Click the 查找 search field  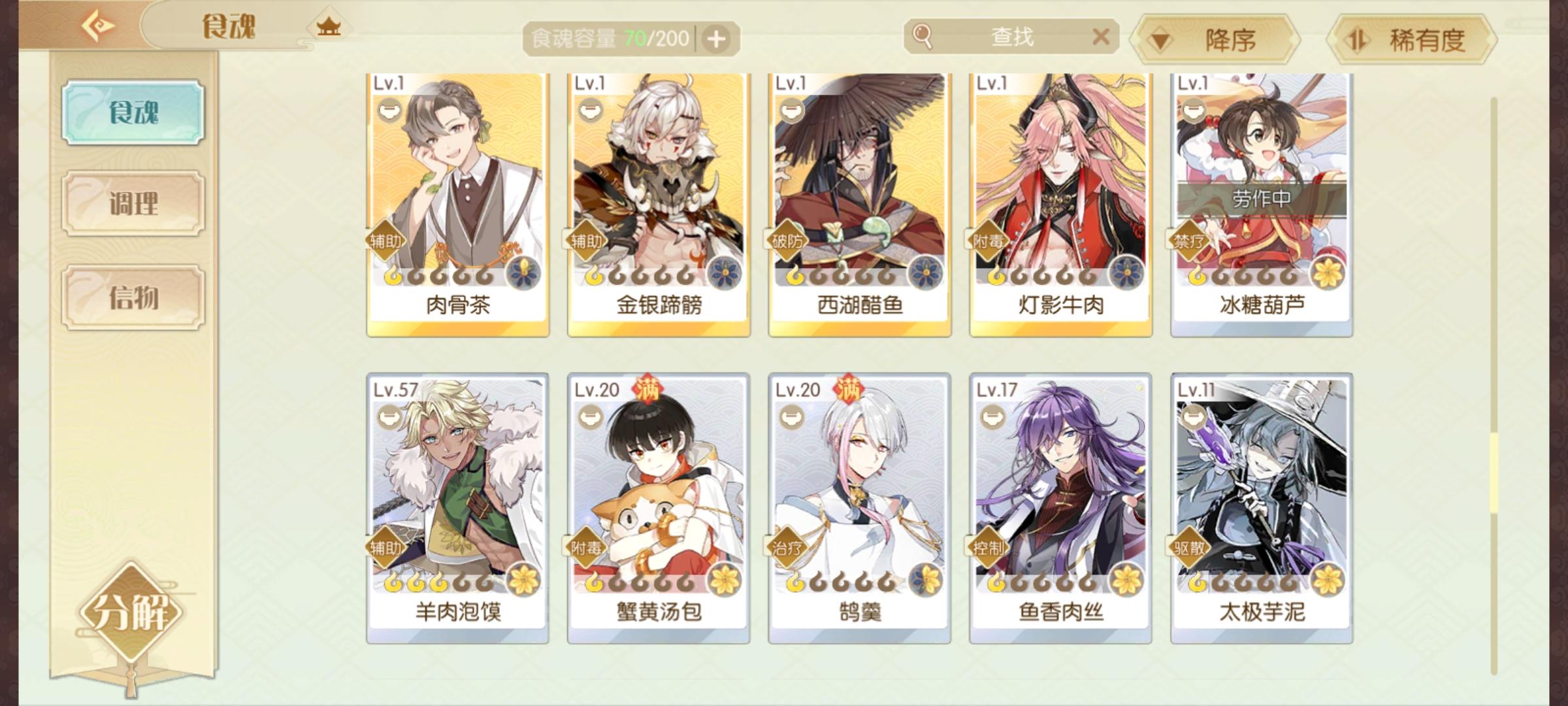(x=1011, y=37)
